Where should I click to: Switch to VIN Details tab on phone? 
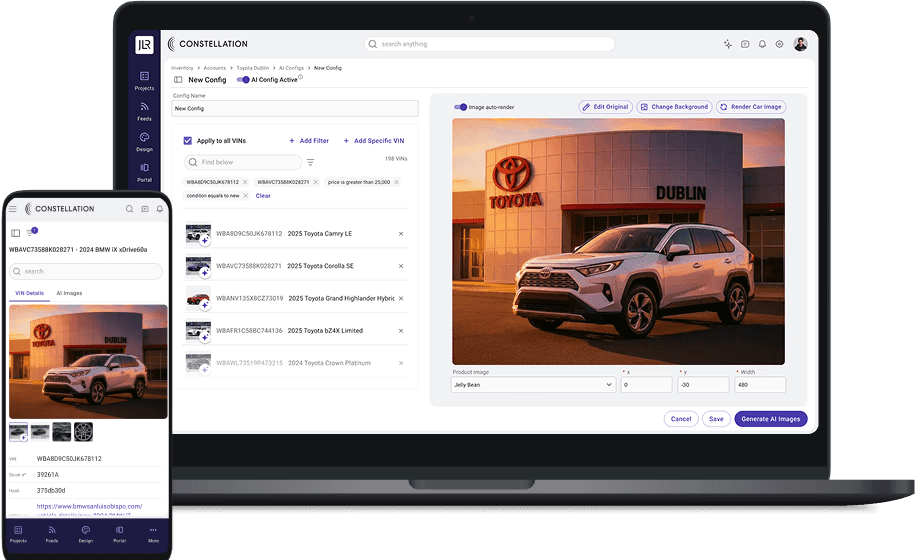[29, 293]
